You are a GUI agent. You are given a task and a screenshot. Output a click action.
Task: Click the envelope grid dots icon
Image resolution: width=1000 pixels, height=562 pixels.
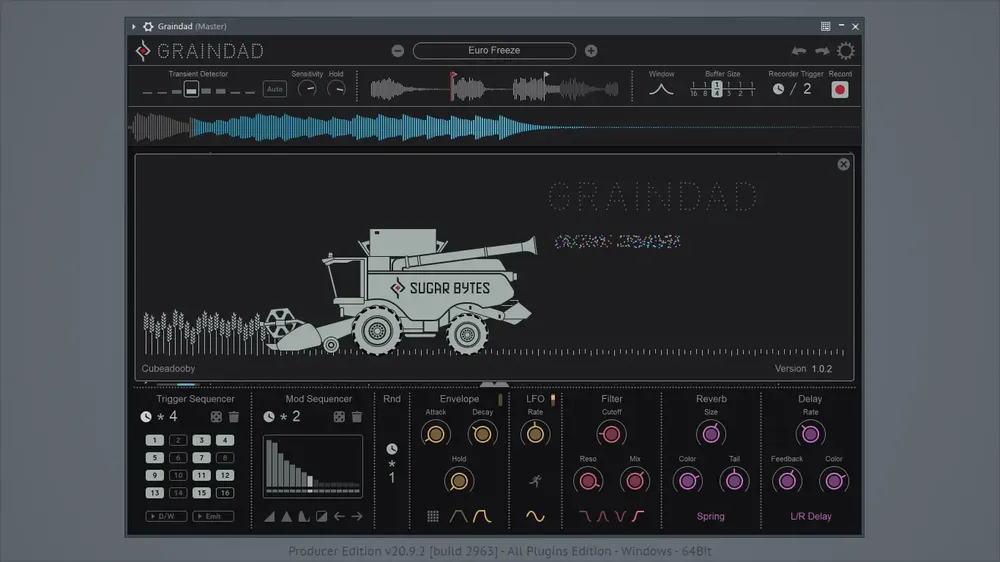432,516
